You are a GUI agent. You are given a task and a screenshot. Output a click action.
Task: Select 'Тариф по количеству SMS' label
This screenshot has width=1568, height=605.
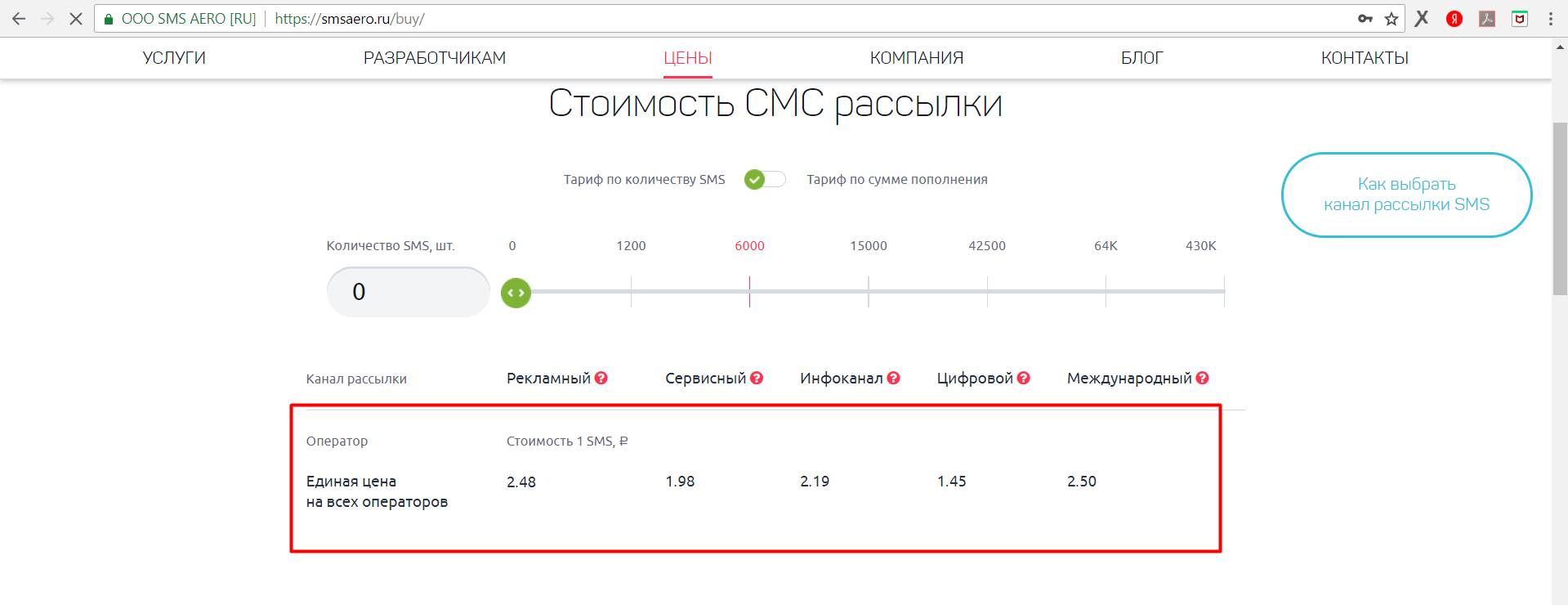[x=645, y=179]
